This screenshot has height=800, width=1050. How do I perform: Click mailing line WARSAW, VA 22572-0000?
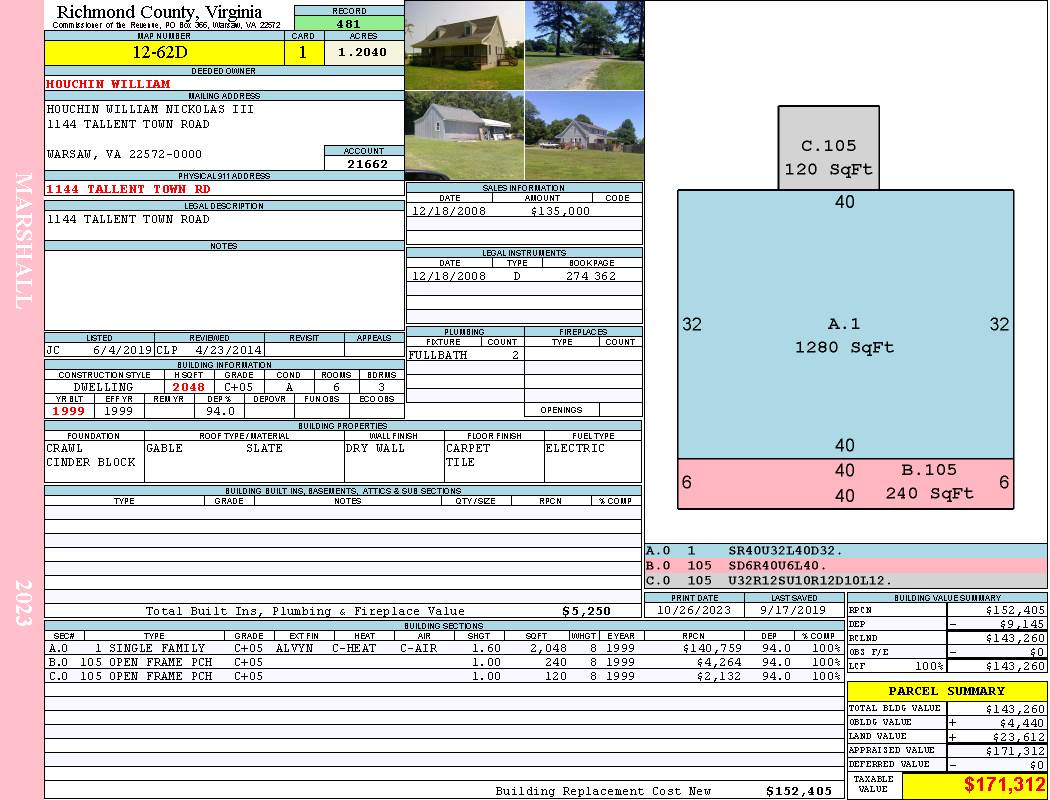click(x=124, y=154)
